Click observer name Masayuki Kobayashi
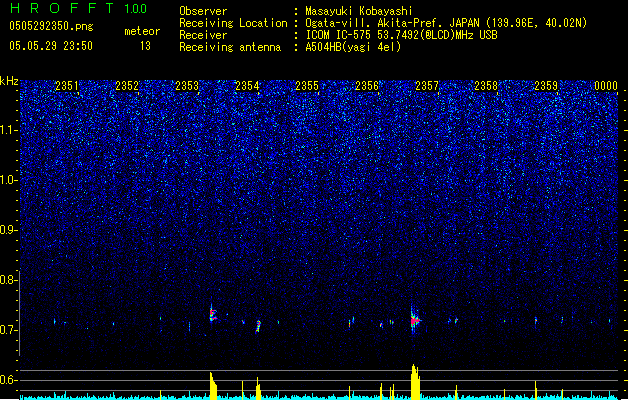 (359, 11)
